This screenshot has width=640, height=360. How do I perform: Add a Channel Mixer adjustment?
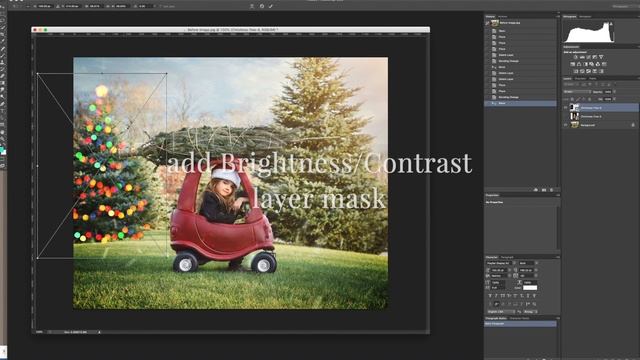tap(598, 64)
